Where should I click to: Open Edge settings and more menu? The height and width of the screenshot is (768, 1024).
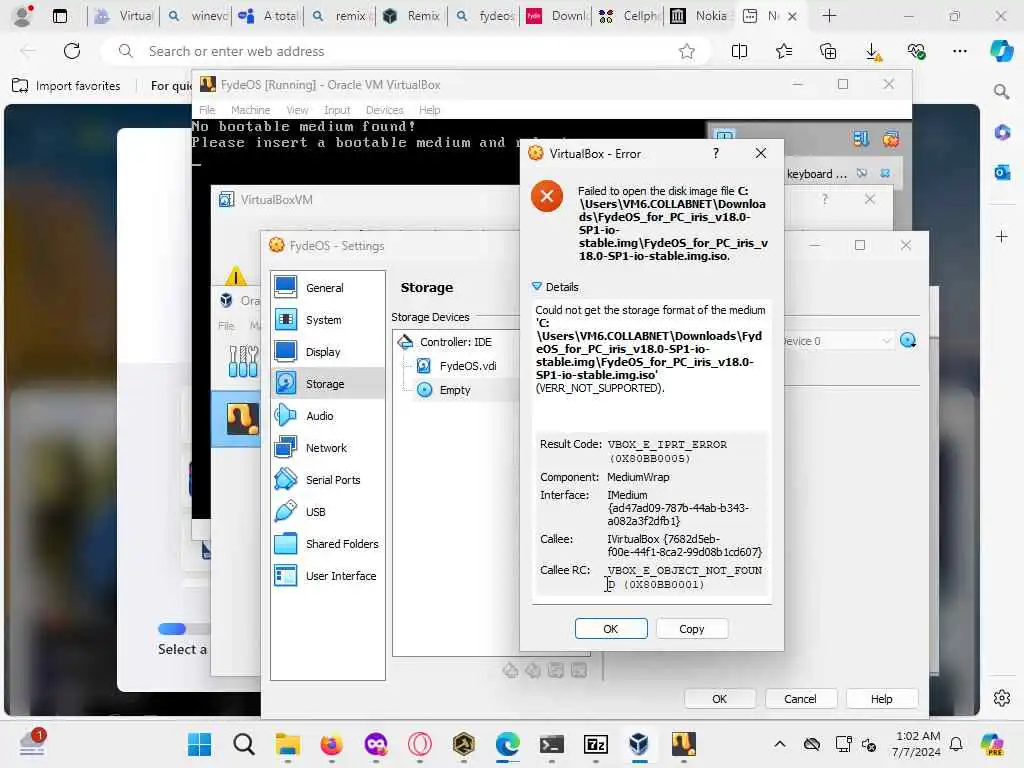959,51
